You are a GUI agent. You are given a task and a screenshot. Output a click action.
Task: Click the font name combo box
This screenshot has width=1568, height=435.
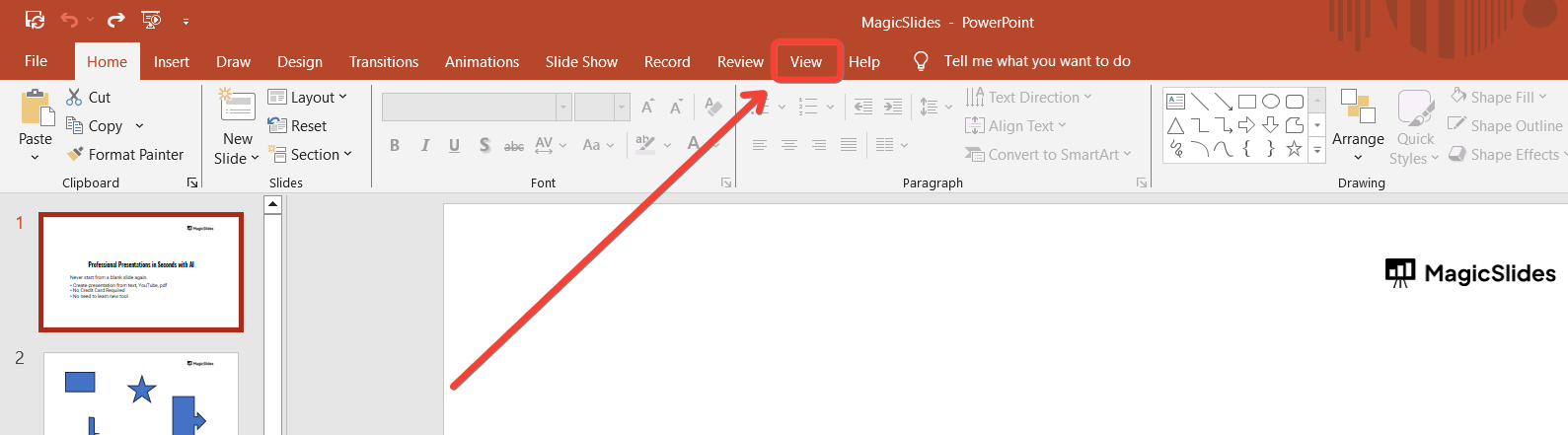point(477,107)
